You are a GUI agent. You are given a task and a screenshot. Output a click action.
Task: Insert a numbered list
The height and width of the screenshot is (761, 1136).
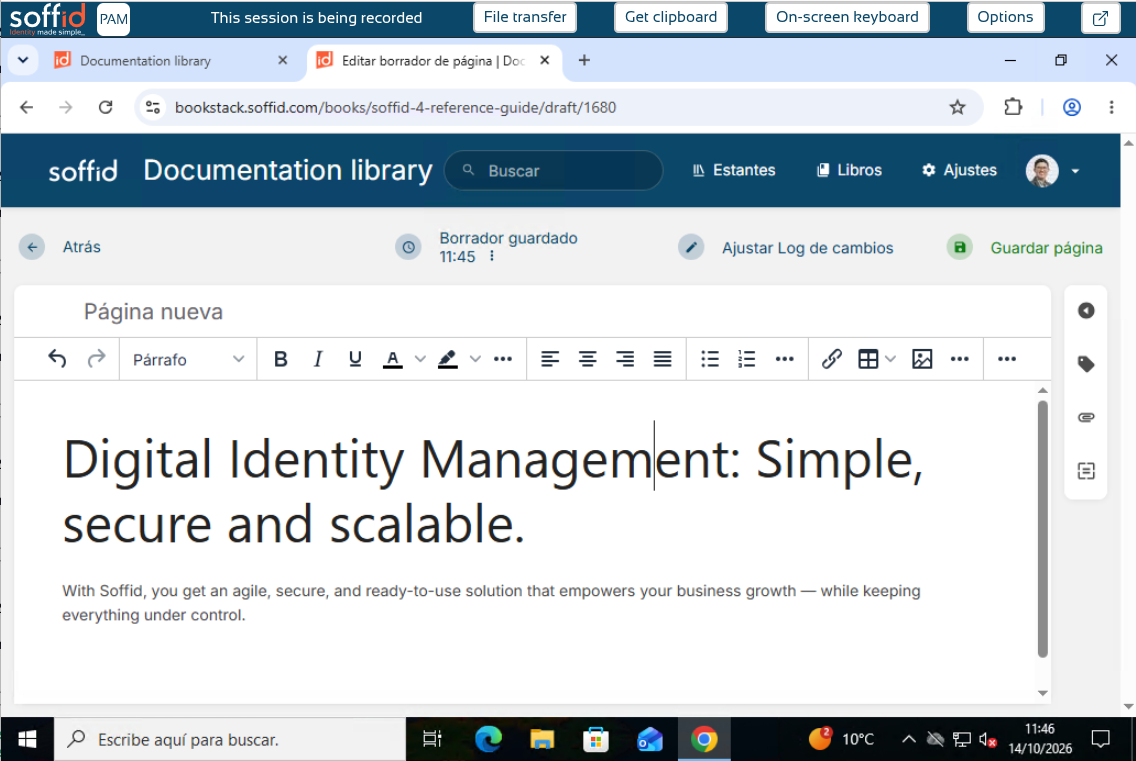click(747, 359)
